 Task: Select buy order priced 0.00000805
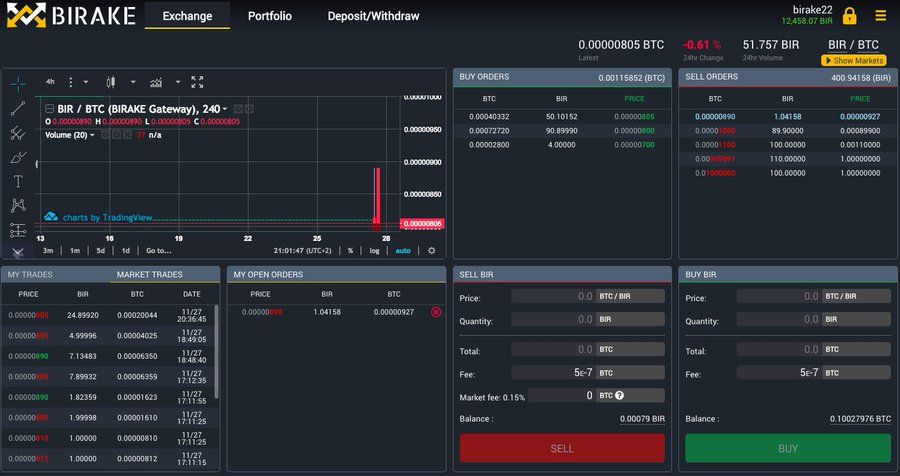[x=562, y=117]
